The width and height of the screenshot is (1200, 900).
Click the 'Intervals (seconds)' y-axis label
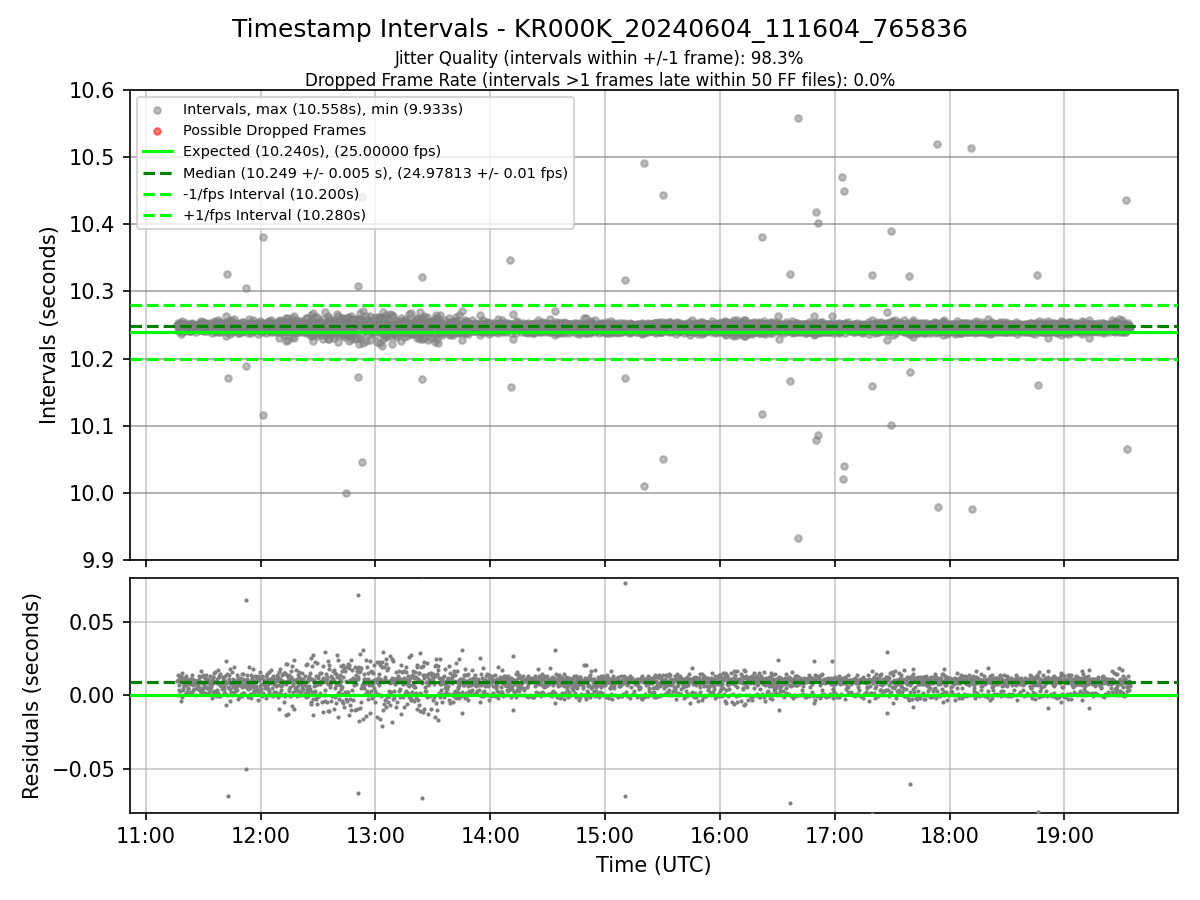(49, 325)
